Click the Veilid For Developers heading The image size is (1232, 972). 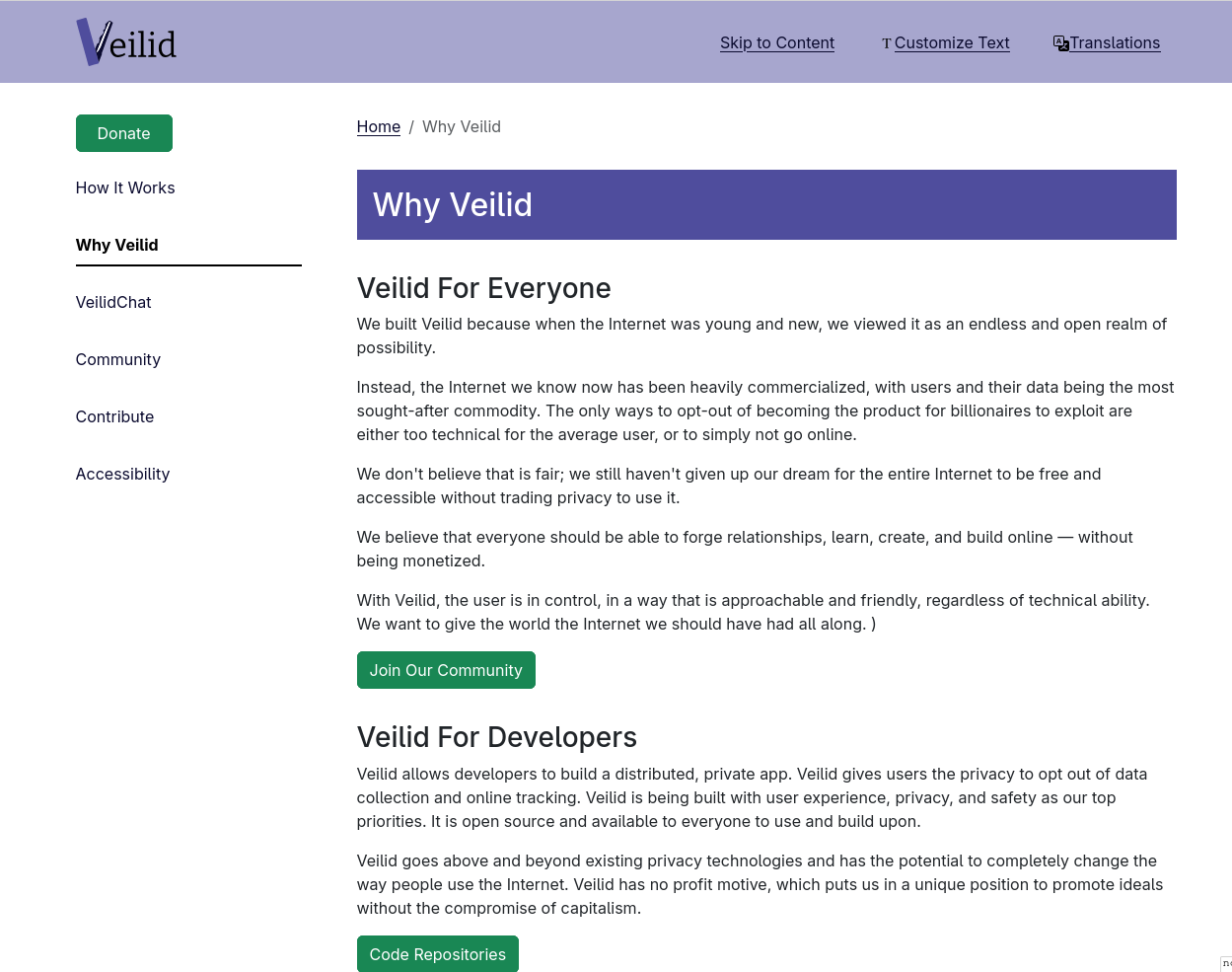[496, 737]
